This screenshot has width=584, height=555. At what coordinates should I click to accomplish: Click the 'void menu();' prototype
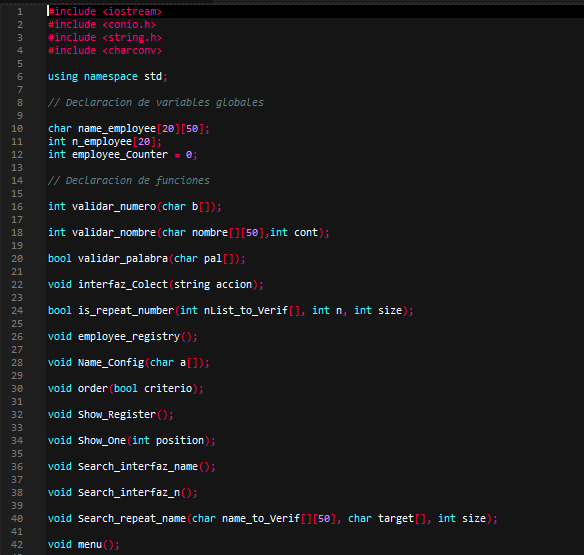click(x=84, y=545)
